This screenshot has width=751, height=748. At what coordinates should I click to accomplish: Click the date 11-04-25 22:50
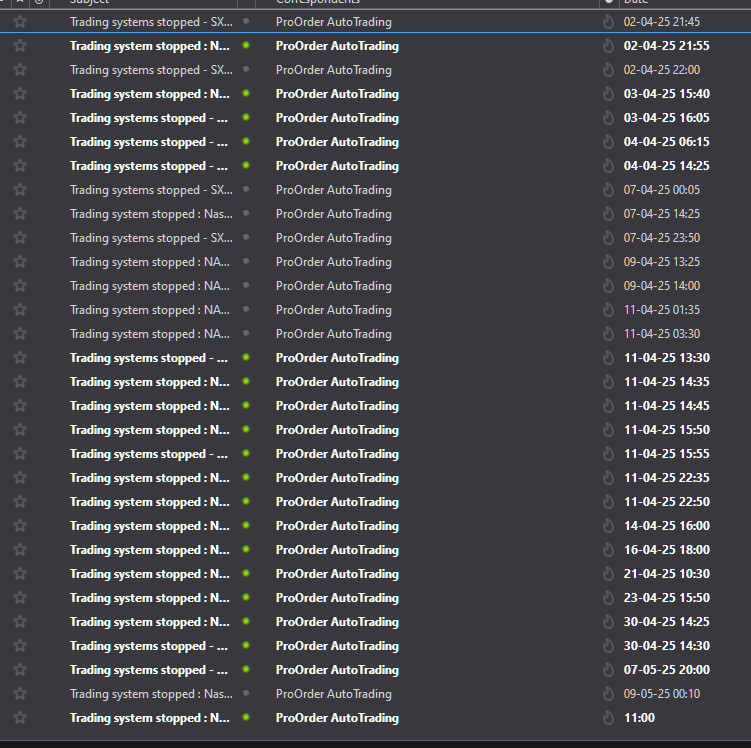coord(667,501)
